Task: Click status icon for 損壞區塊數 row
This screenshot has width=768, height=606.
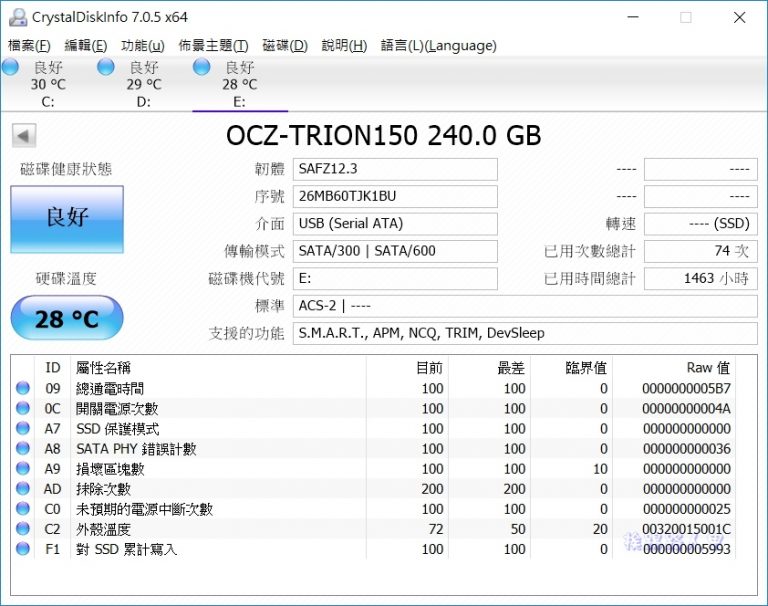Action: tap(23, 468)
